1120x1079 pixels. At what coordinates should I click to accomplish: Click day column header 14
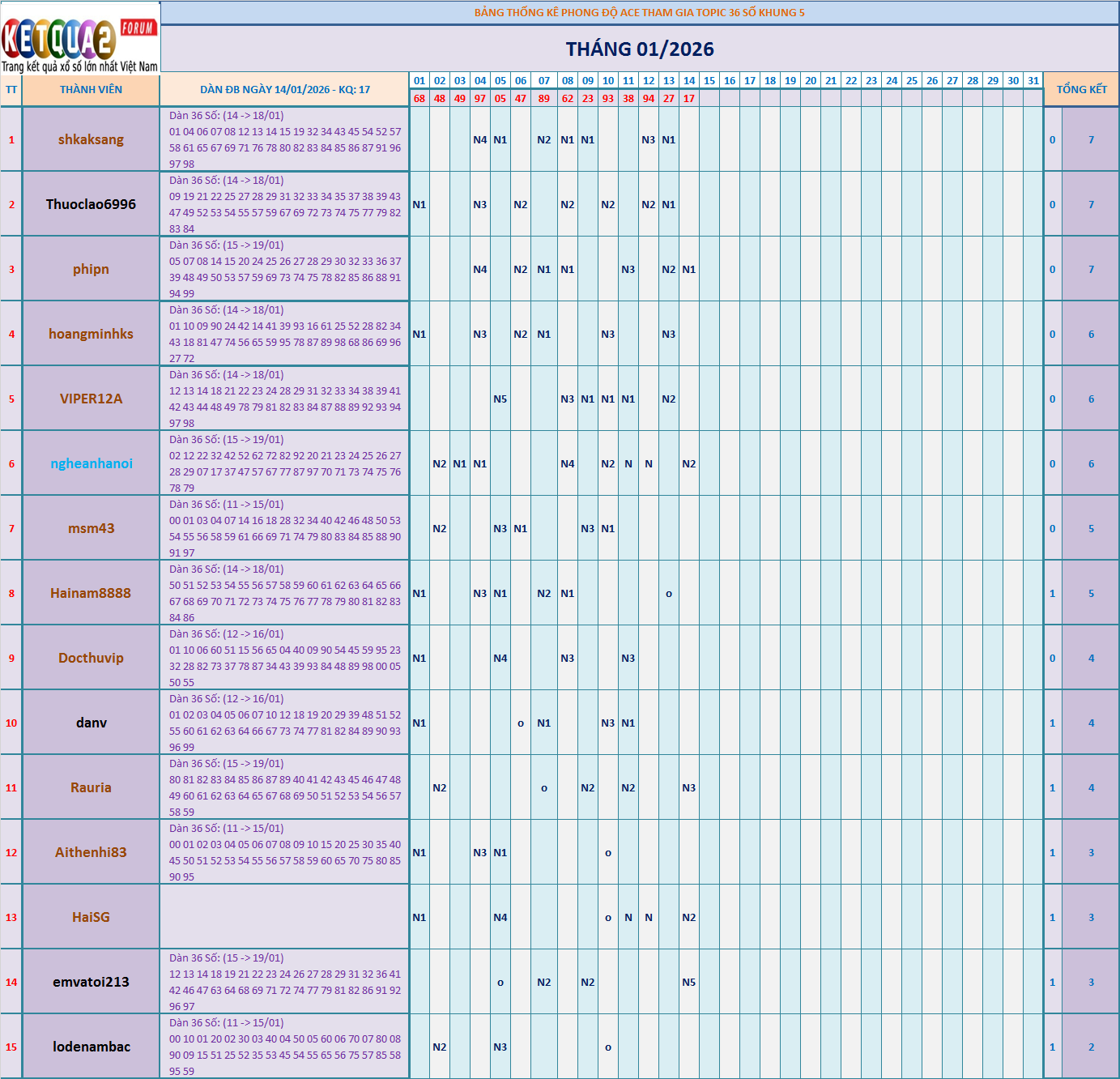click(x=689, y=81)
